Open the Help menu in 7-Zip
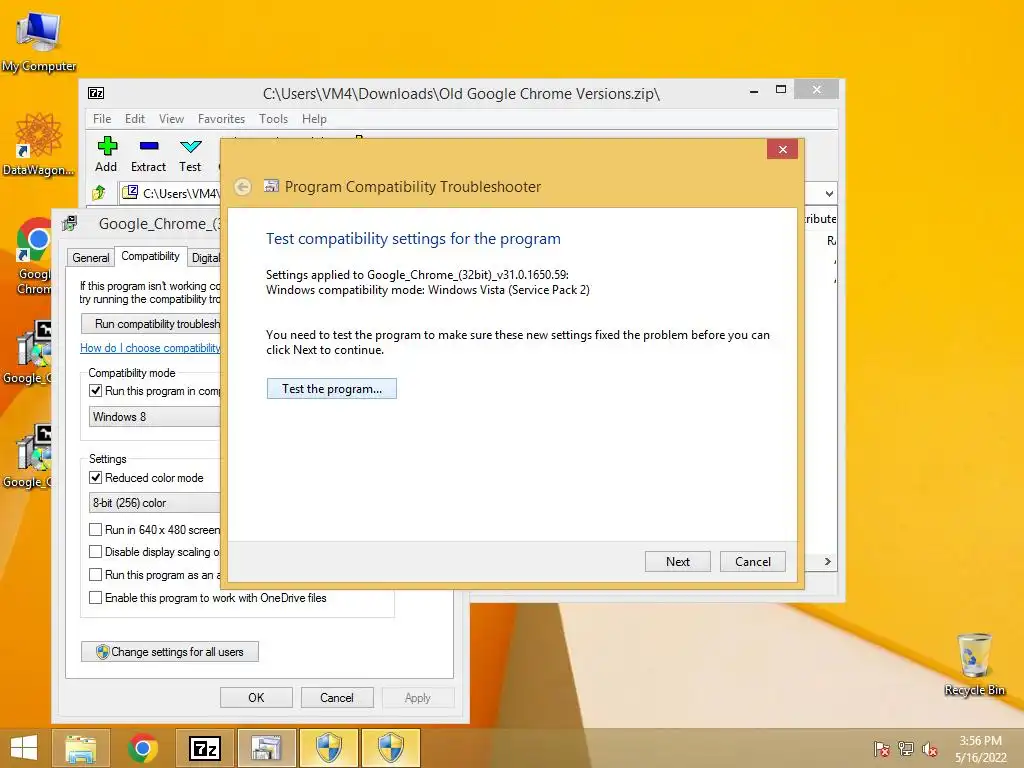The image size is (1024, 768). (314, 119)
